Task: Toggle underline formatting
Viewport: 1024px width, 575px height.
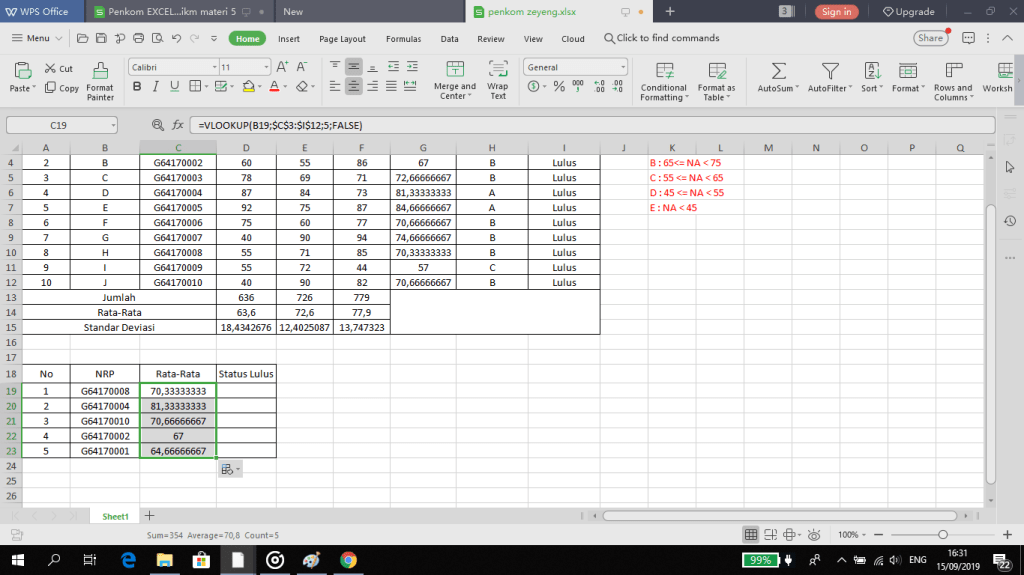Action: tap(171, 87)
